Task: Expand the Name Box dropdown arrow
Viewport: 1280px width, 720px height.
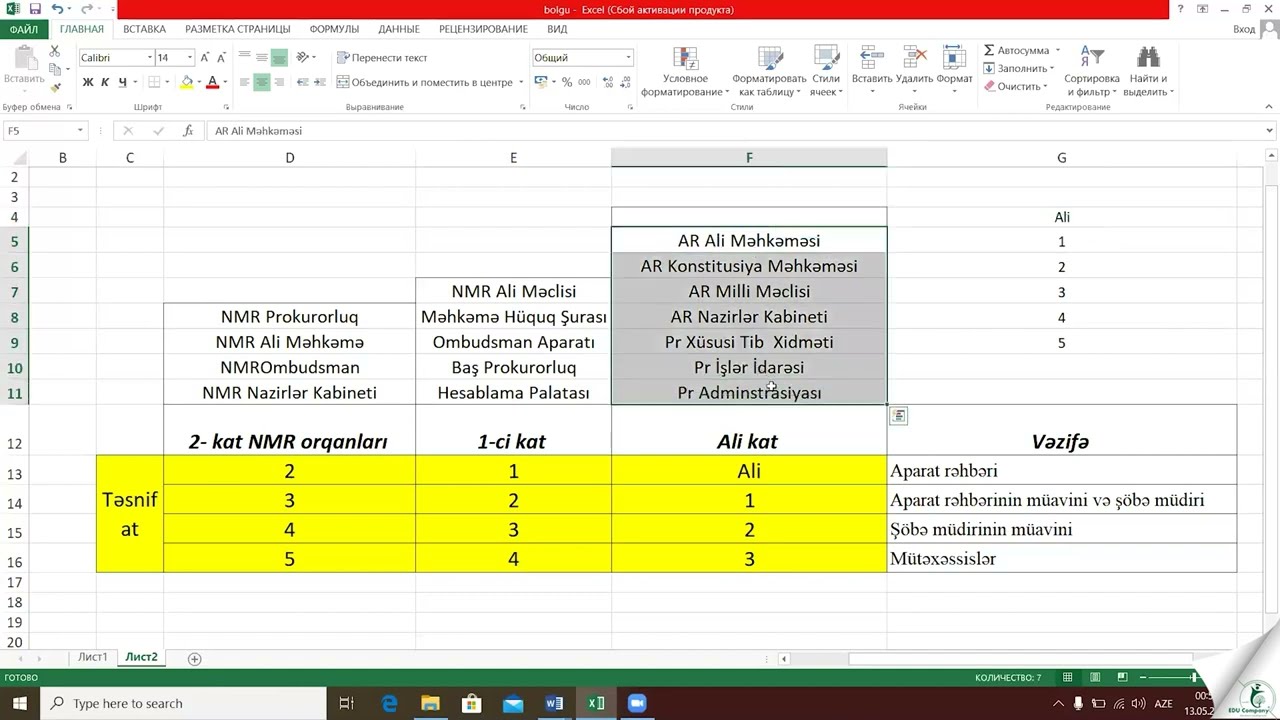Action: (80, 131)
